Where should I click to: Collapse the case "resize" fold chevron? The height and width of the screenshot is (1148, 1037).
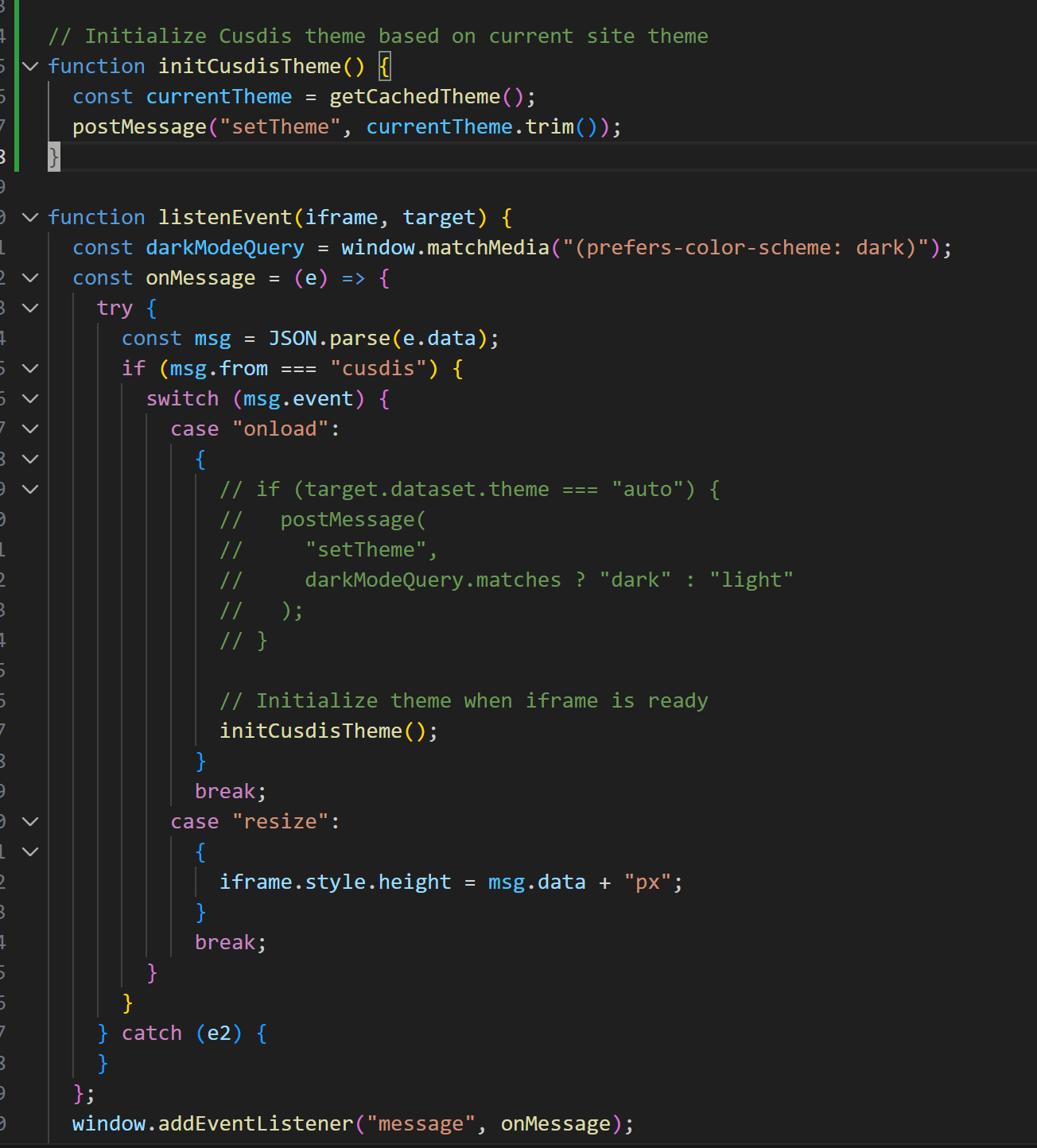(x=30, y=821)
